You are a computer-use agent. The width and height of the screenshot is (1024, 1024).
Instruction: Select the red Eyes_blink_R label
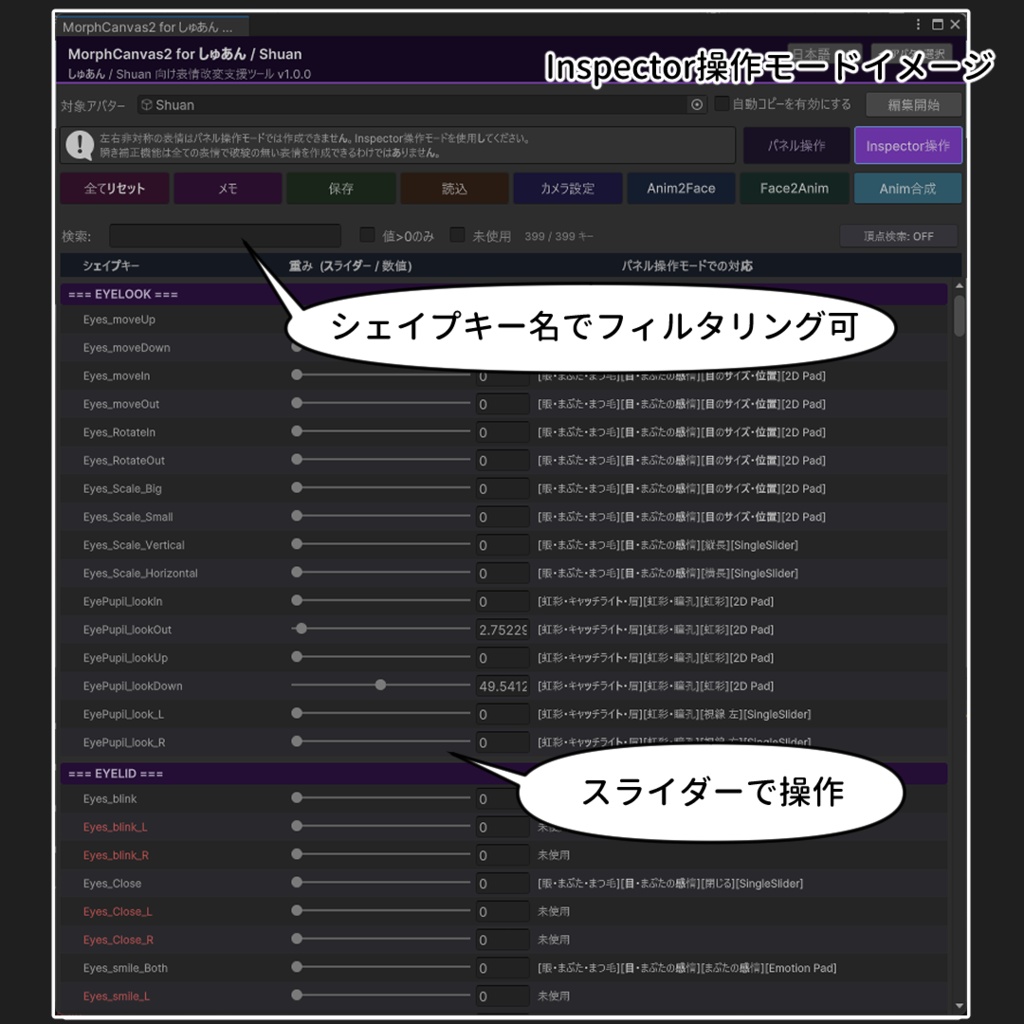point(116,855)
